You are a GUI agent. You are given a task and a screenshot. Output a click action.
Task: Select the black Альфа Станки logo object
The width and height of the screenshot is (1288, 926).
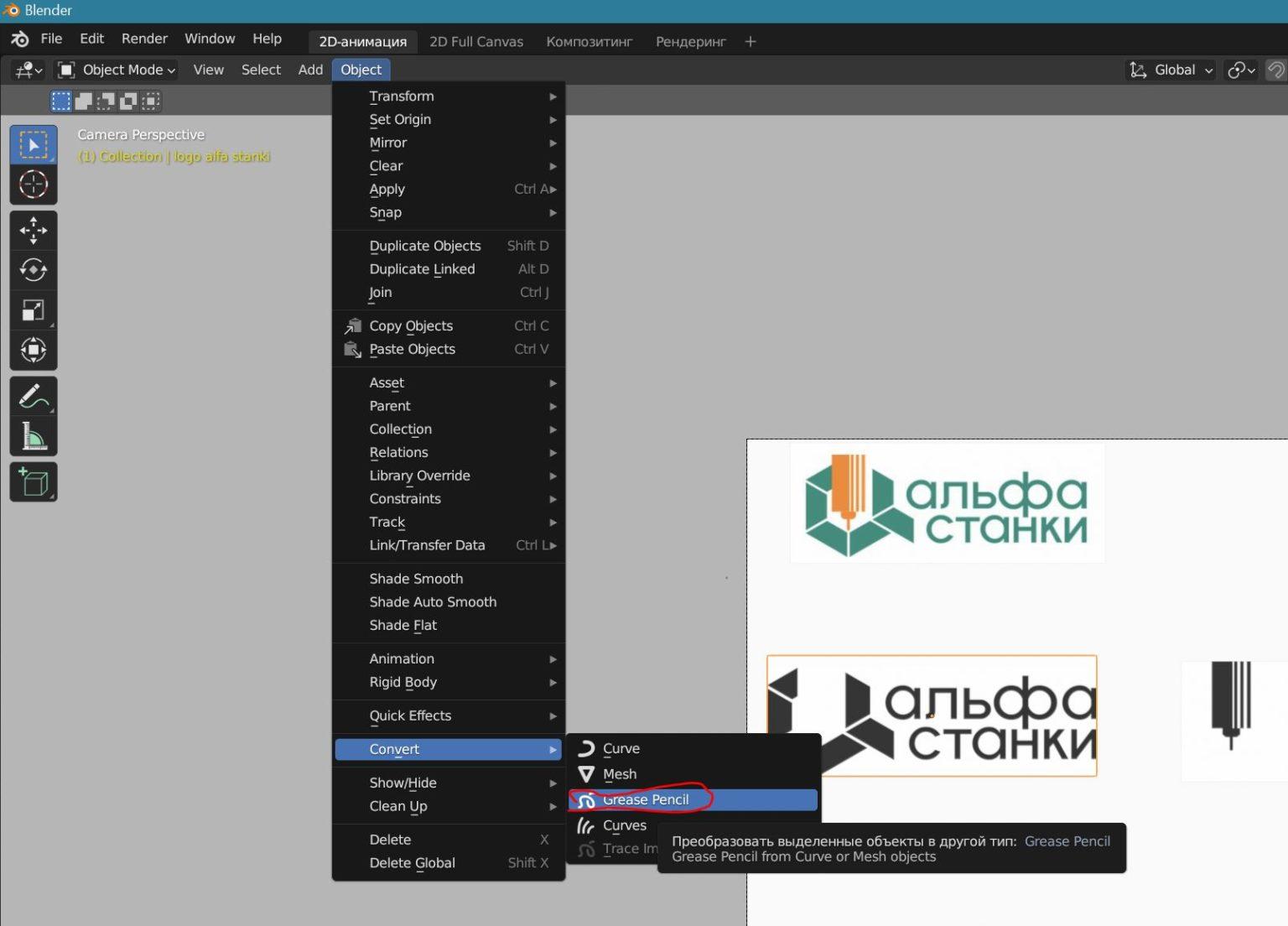point(932,715)
